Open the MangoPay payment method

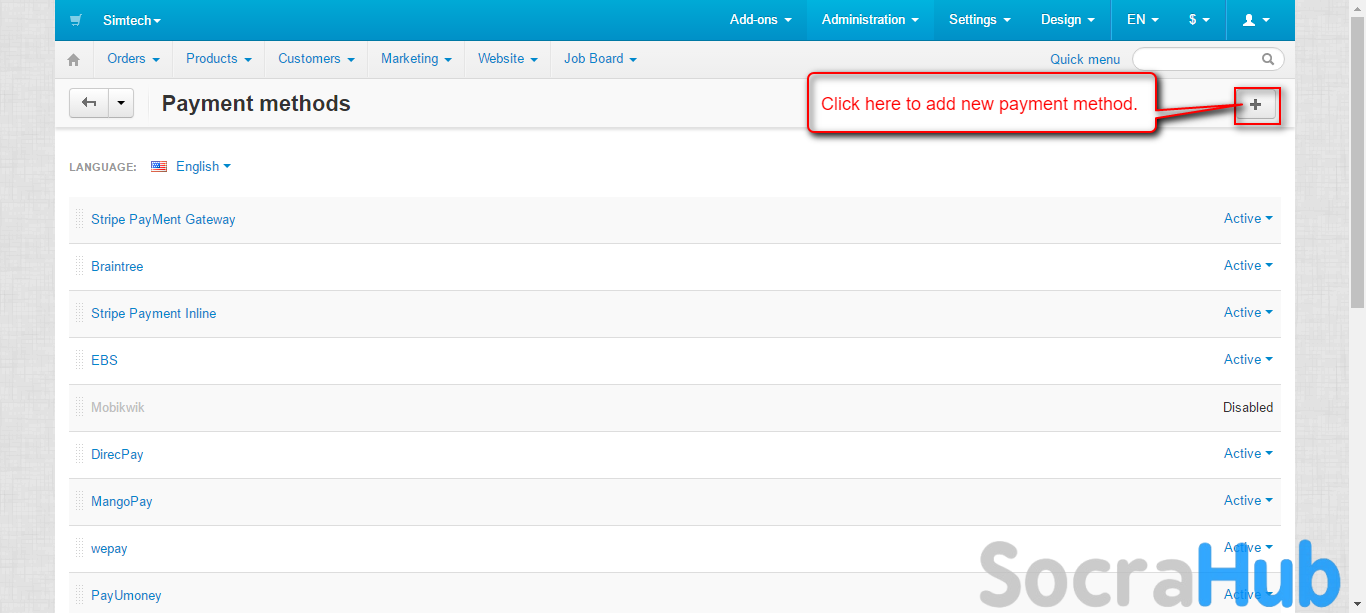[x=122, y=502]
